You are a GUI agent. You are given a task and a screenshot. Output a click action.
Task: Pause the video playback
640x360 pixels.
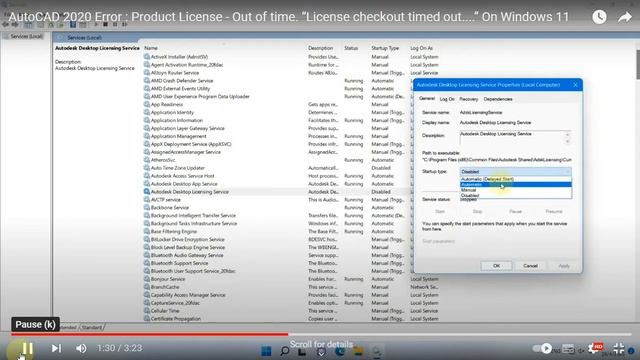click(x=27, y=348)
